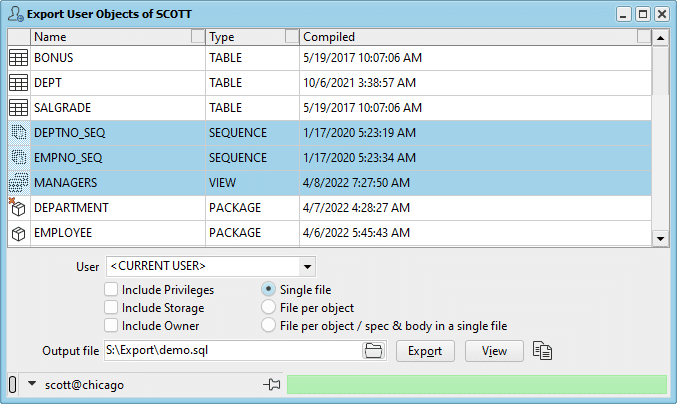677x404 pixels.
Task: Click the copy to clipboard icon beside View
Action: click(x=542, y=350)
